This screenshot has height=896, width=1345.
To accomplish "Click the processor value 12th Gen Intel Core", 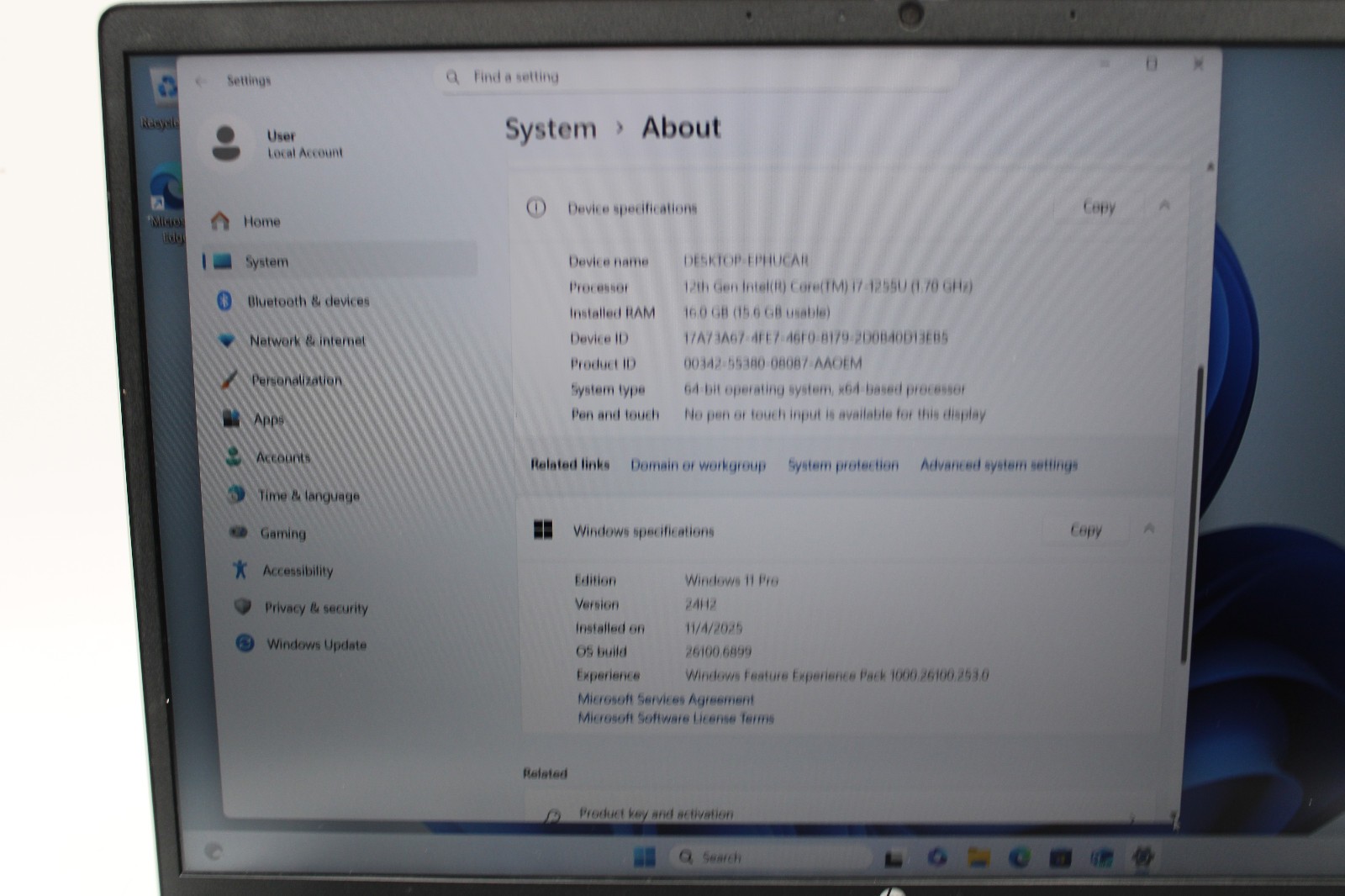I will [x=828, y=286].
